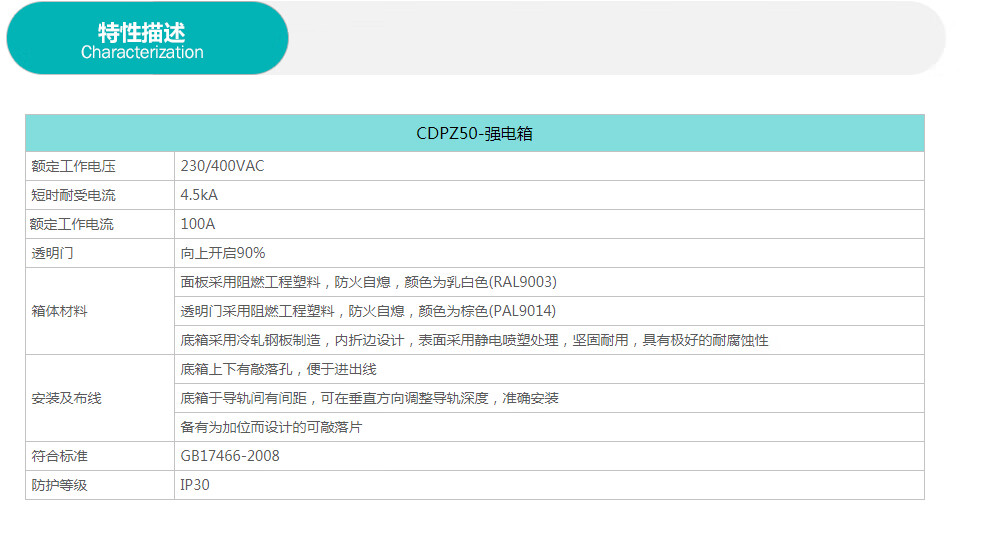This screenshot has width=990, height=538.
Task: Click the 100A value cell
Action: 197,224
